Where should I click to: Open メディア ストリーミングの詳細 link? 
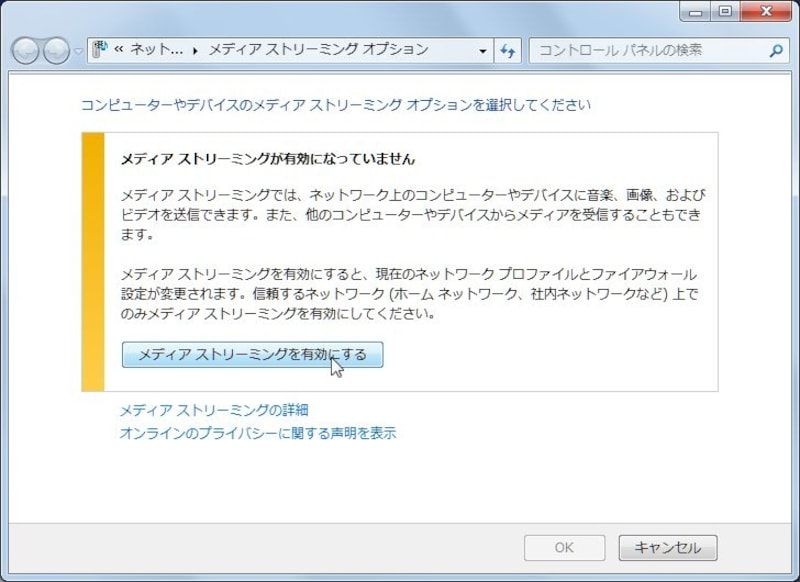coord(214,410)
